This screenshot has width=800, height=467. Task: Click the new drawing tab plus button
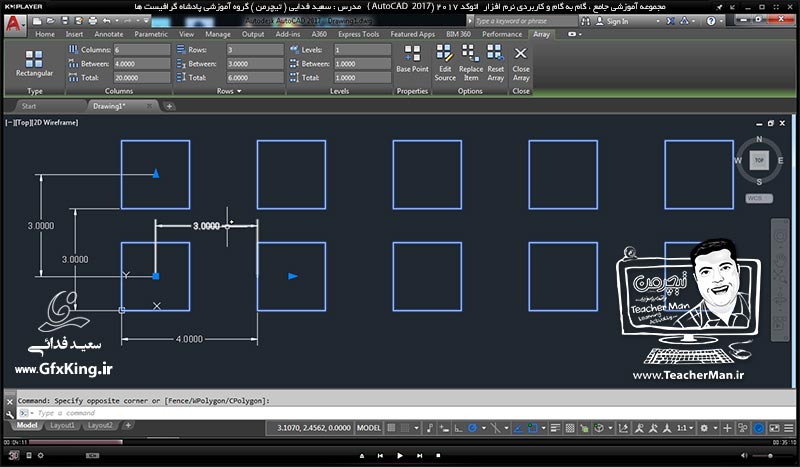tap(169, 106)
